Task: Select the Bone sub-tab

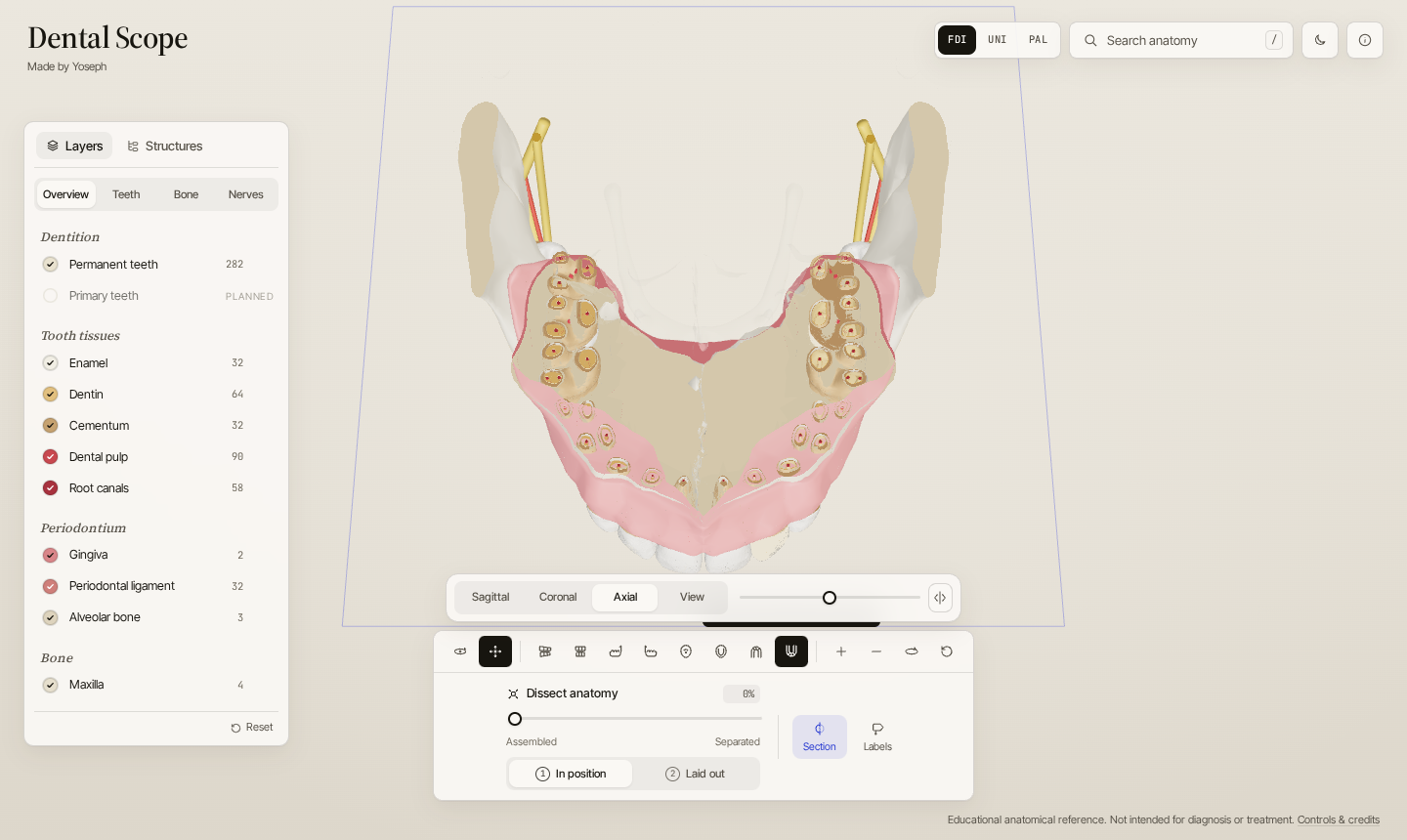Action: (x=186, y=194)
